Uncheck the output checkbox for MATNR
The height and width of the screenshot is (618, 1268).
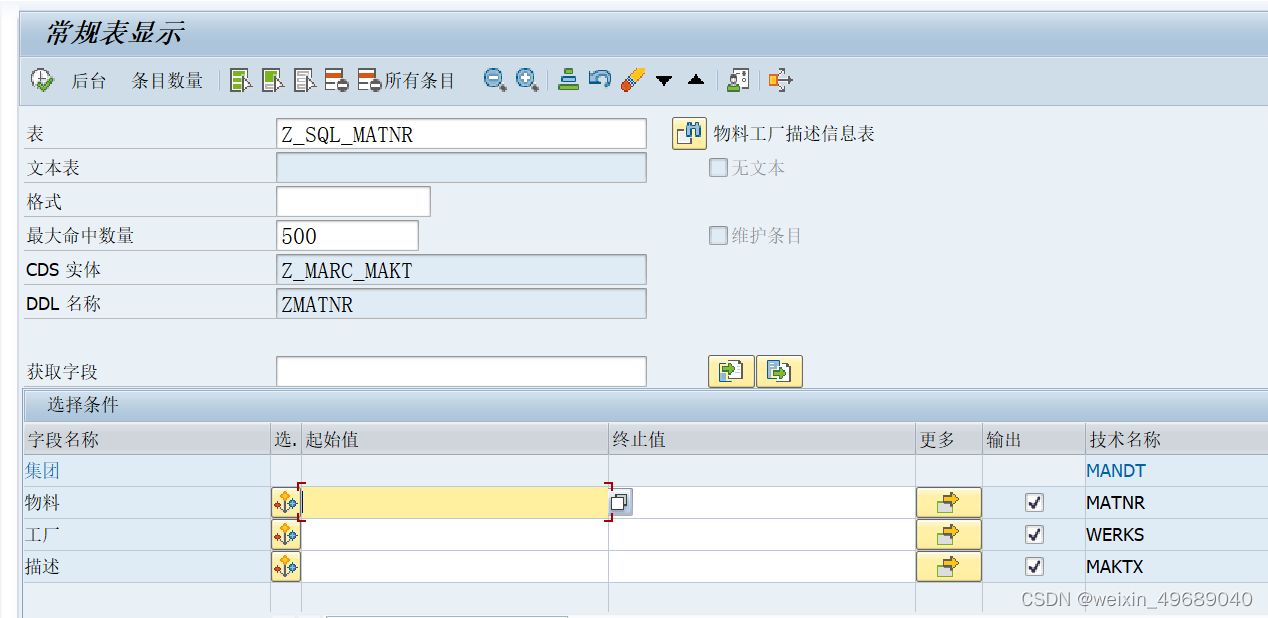pyautogui.click(x=1034, y=502)
